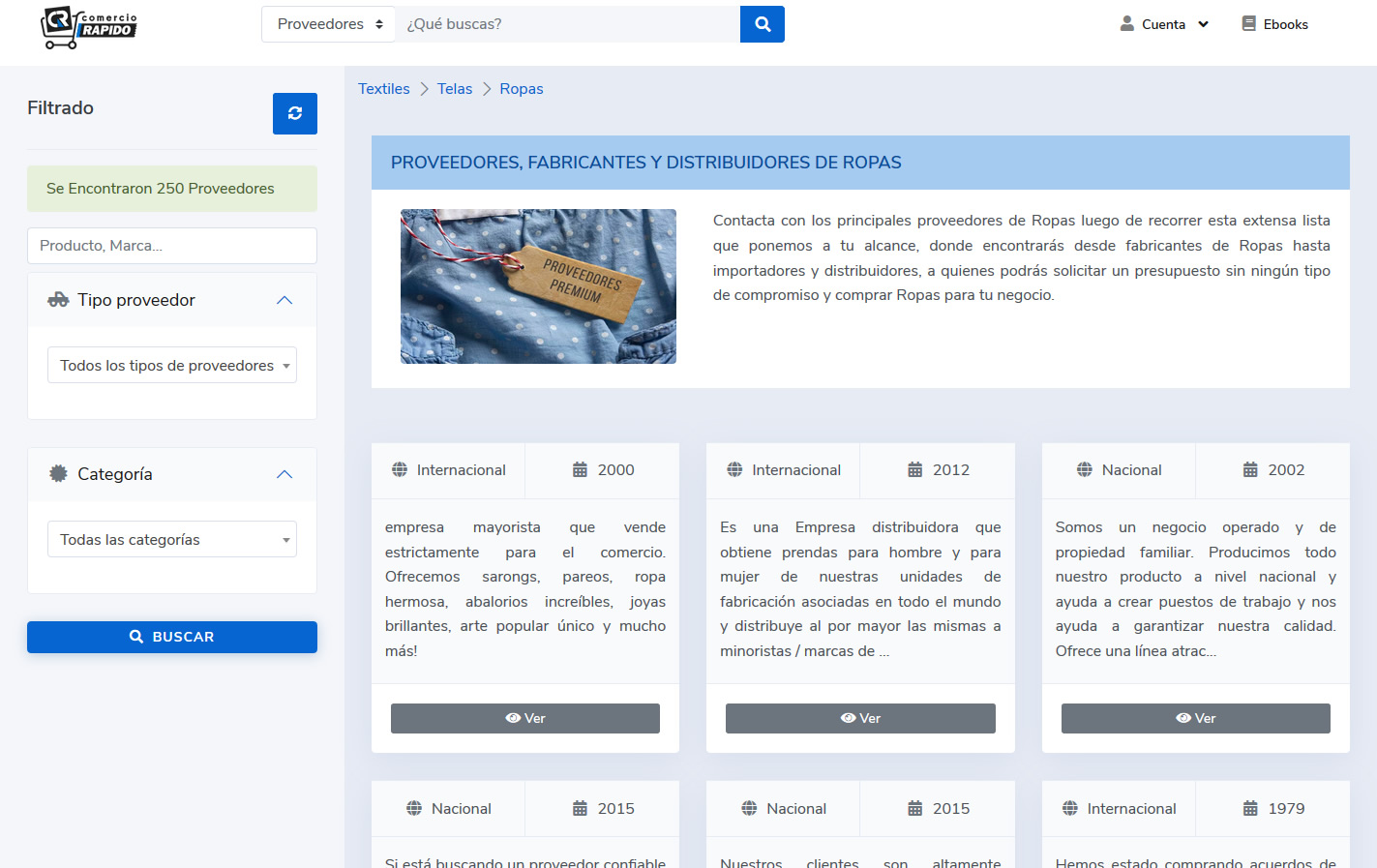This screenshot has height=868, width=1377.
Task: Collapse the Categoría section chevron
Action: 284,474
